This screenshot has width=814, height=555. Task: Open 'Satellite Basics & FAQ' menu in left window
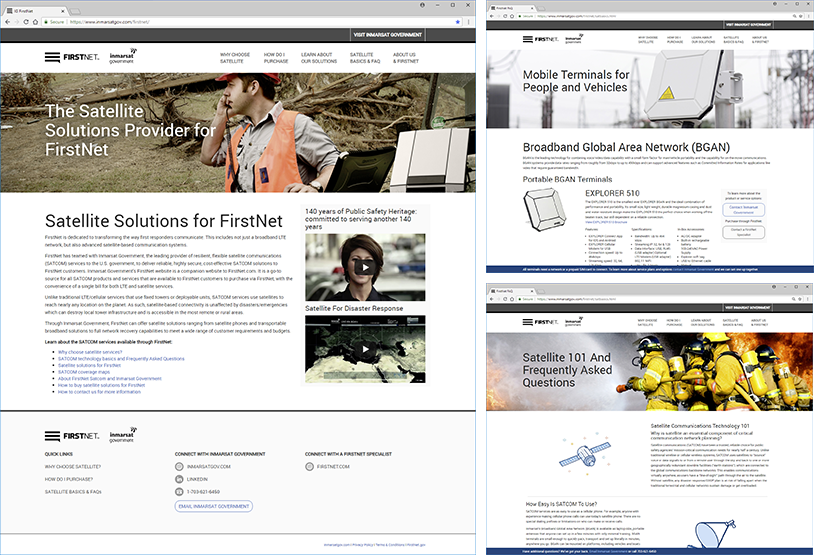tap(362, 57)
